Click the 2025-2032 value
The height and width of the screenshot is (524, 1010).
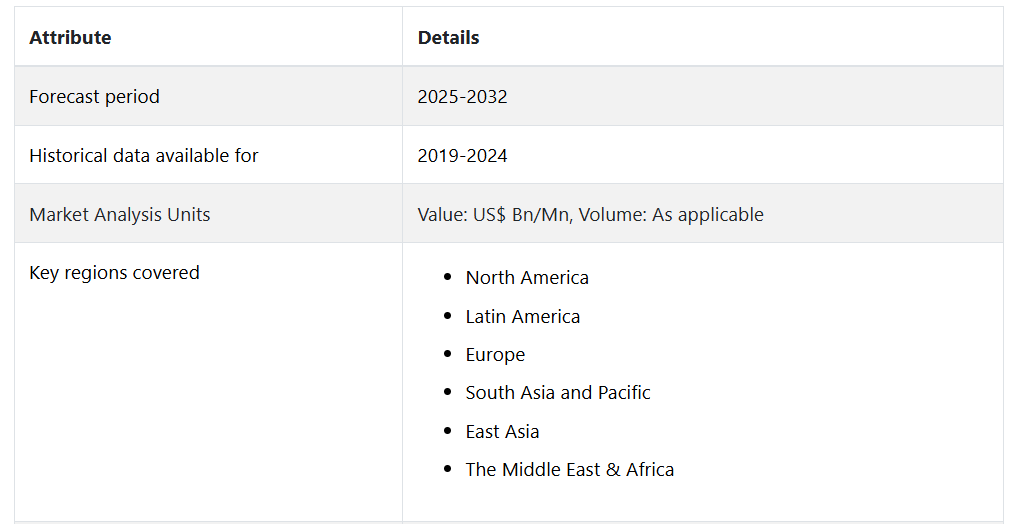[x=462, y=97]
